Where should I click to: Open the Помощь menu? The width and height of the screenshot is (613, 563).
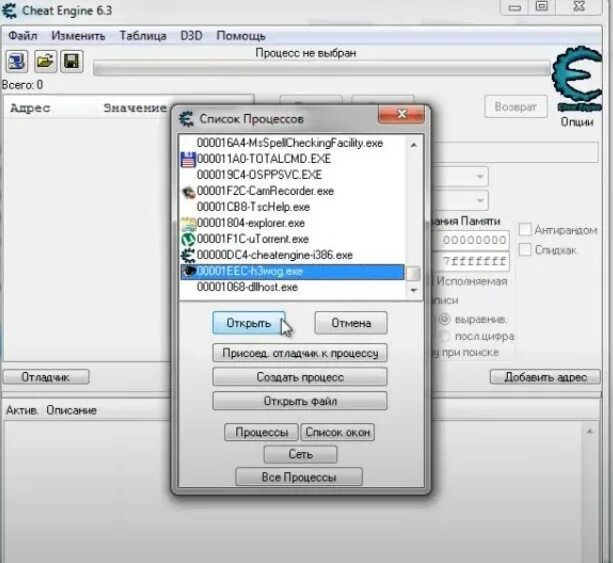click(241, 36)
